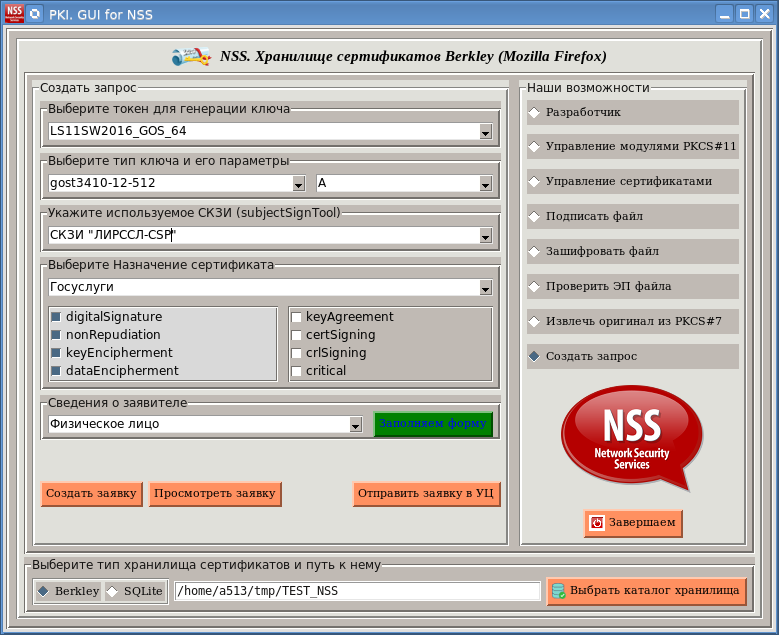Uncheck the digitalSignature checkbox
This screenshot has width=779, height=635.
pyautogui.click(x=56, y=317)
